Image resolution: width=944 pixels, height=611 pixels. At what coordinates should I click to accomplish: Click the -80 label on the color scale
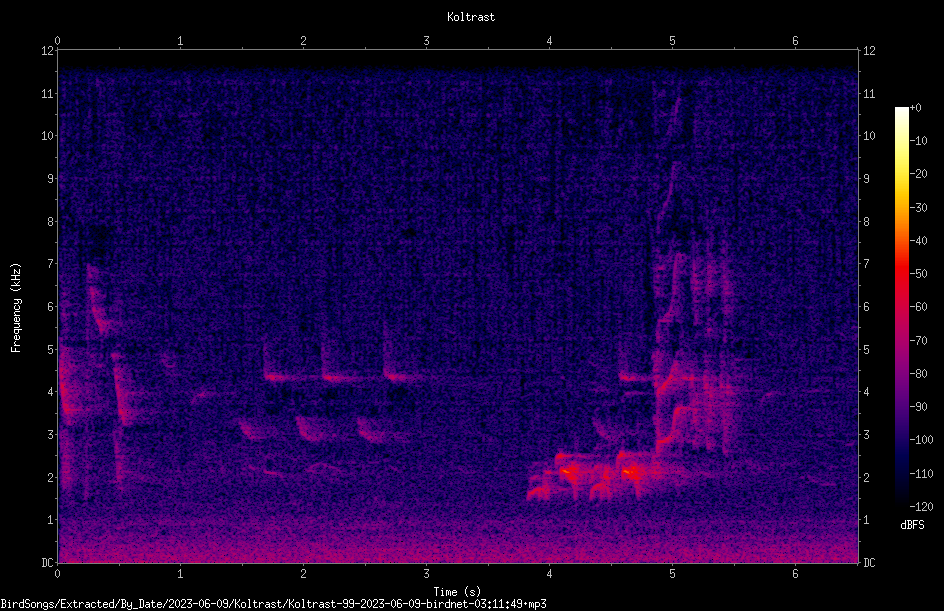click(918, 374)
